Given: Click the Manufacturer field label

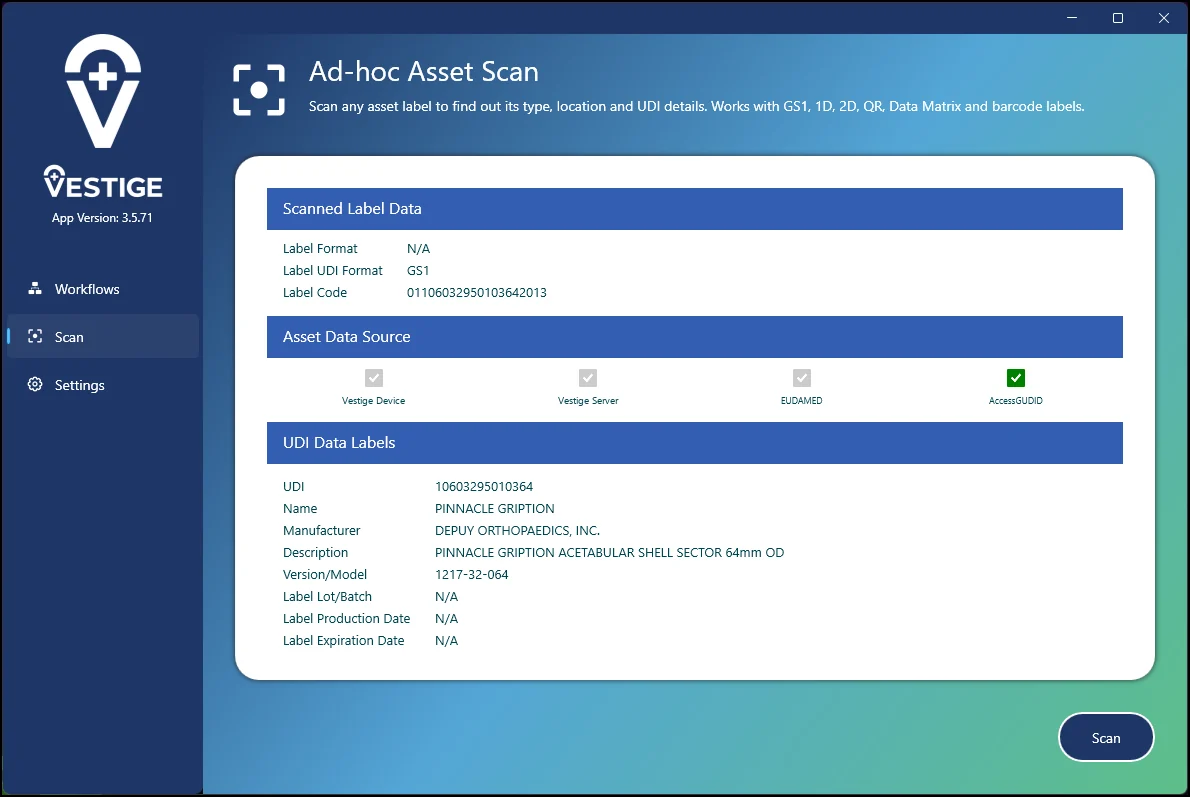Looking at the screenshot, I should click(322, 531).
